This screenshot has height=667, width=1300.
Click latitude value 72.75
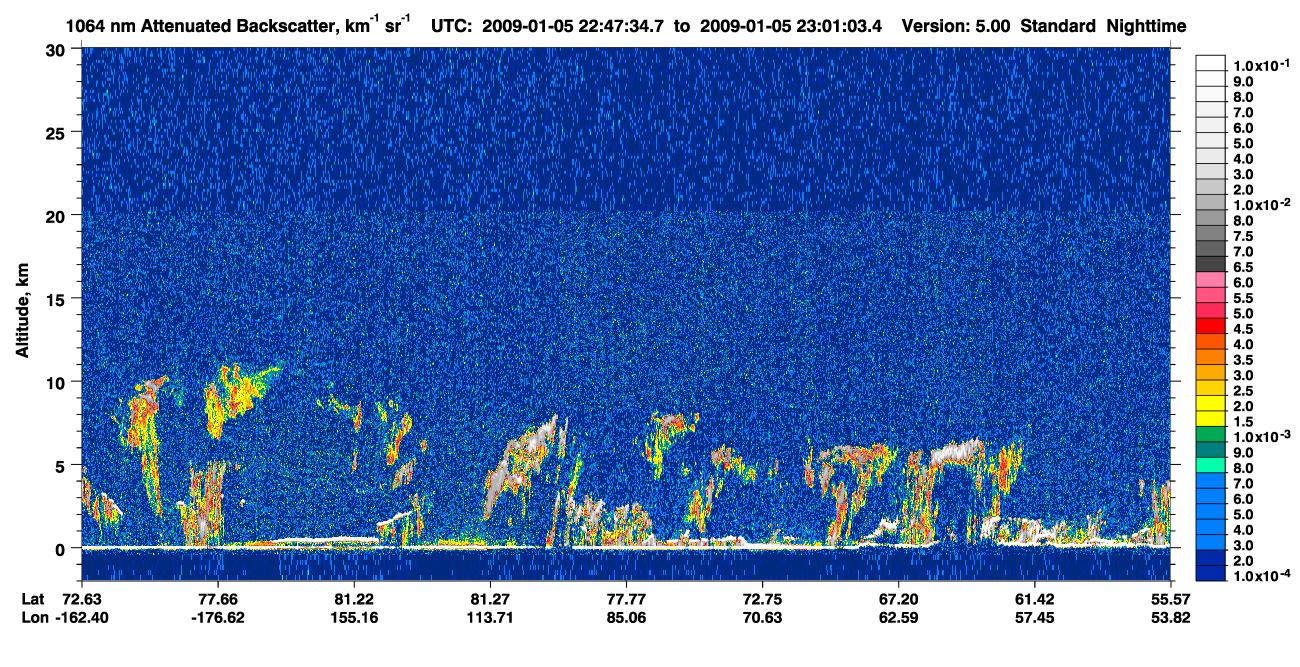point(762,598)
